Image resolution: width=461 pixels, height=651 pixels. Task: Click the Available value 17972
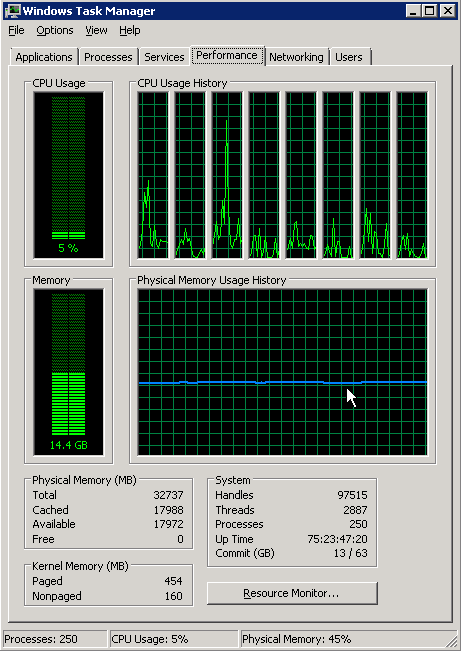coord(168,524)
